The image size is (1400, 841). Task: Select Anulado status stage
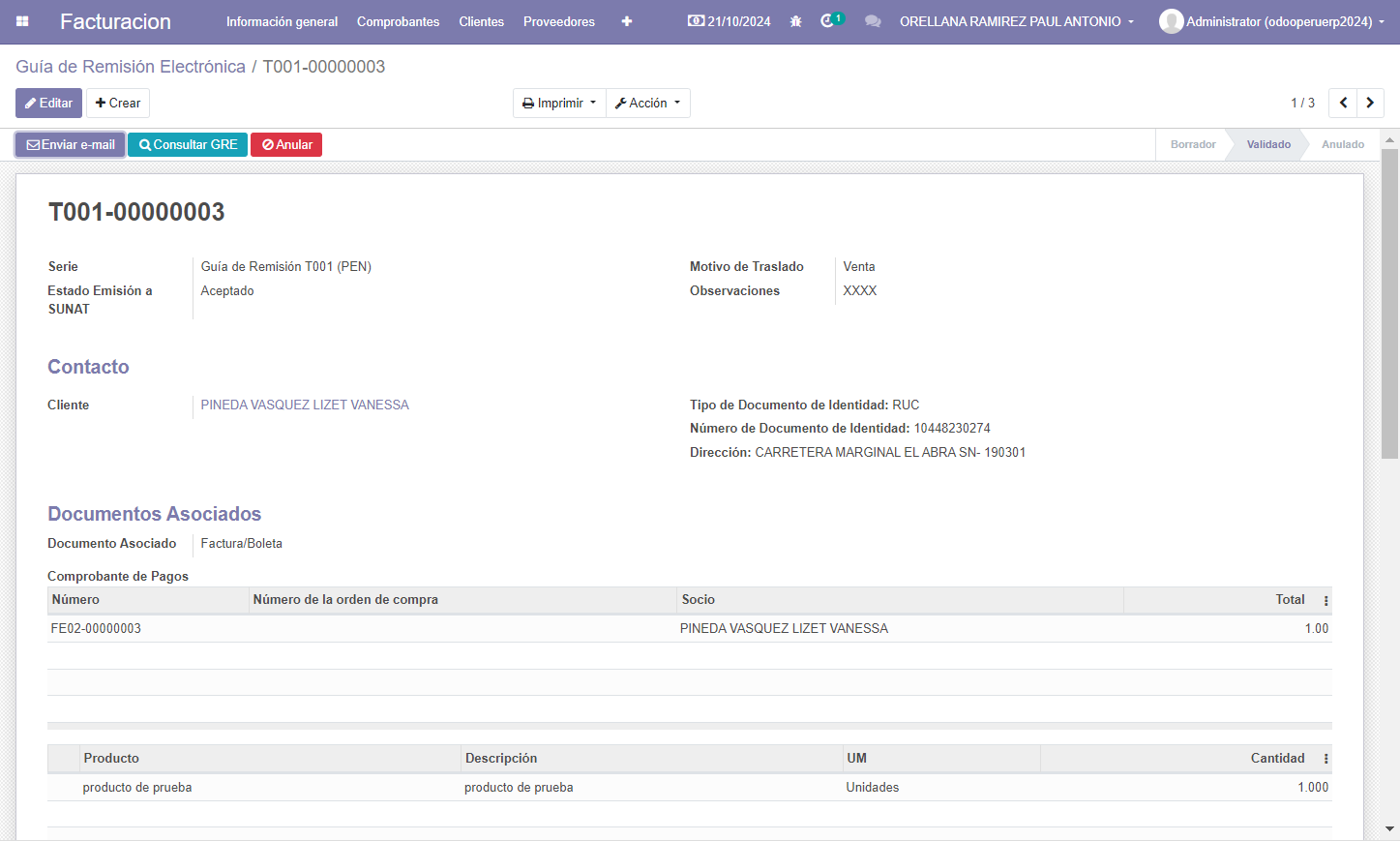pyautogui.click(x=1343, y=144)
